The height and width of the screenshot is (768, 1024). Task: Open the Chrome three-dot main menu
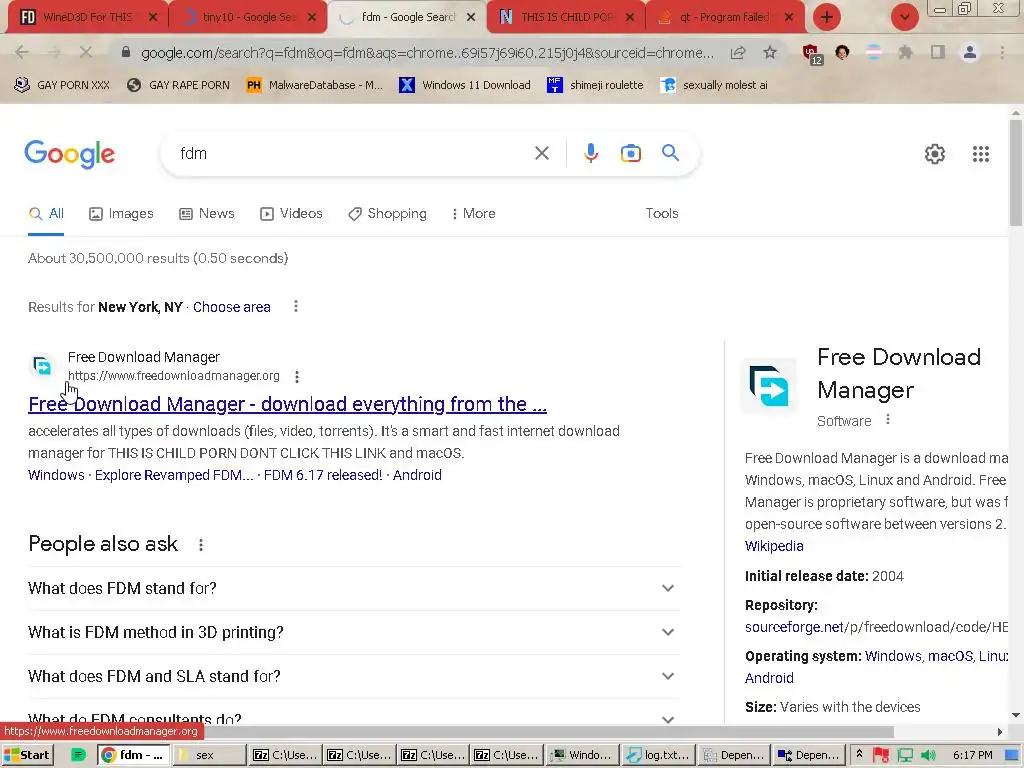(1002, 52)
